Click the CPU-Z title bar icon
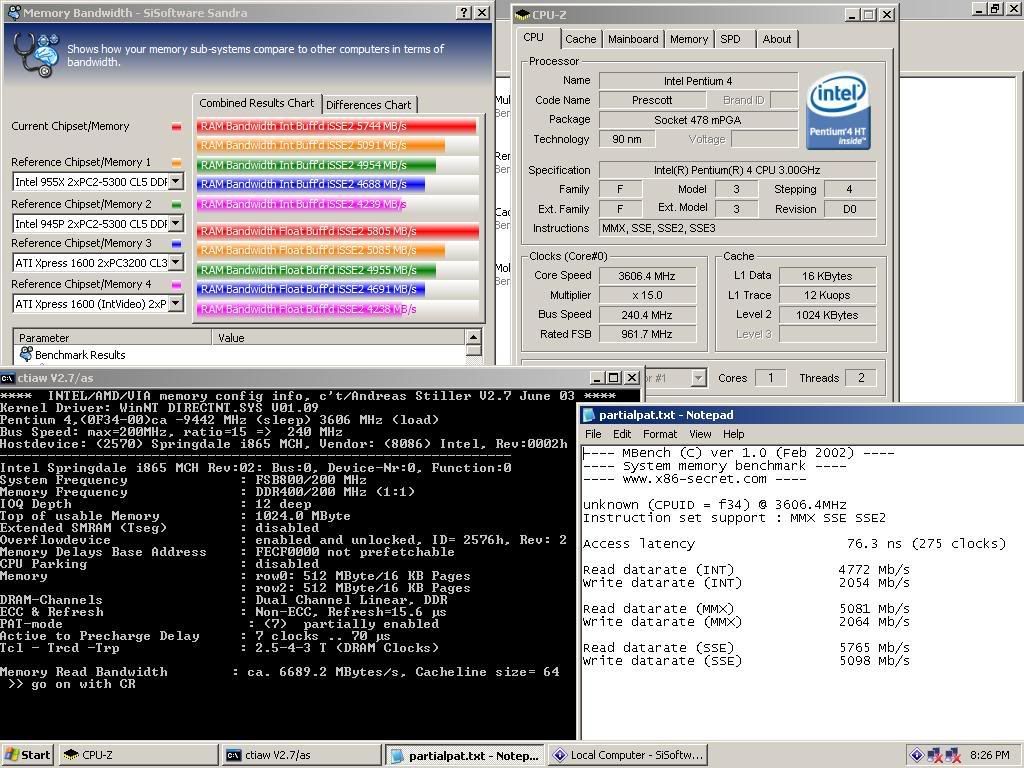The width and height of the screenshot is (1024, 768). 523,15
